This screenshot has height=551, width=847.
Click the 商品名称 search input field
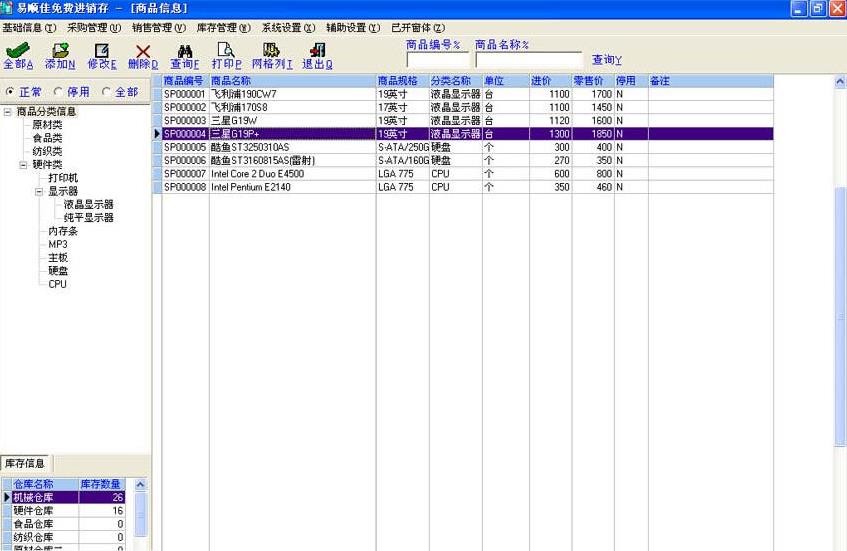point(528,60)
